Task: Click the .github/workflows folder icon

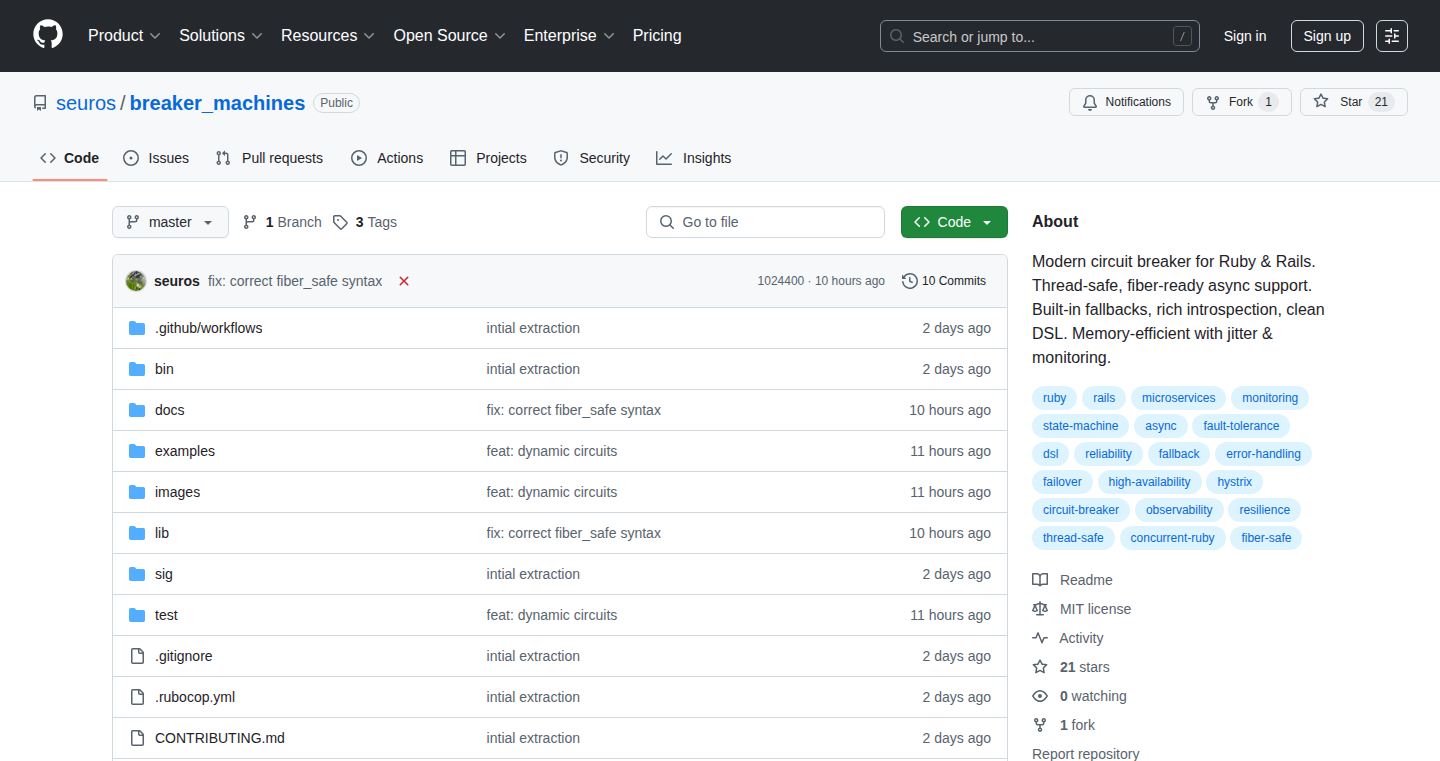Action: point(137,328)
